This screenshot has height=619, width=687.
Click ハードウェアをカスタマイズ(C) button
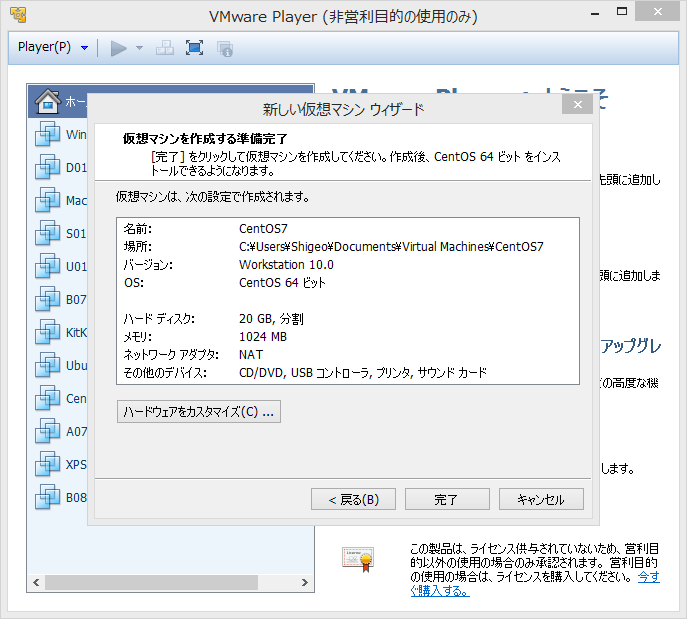[x=198, y=412]
